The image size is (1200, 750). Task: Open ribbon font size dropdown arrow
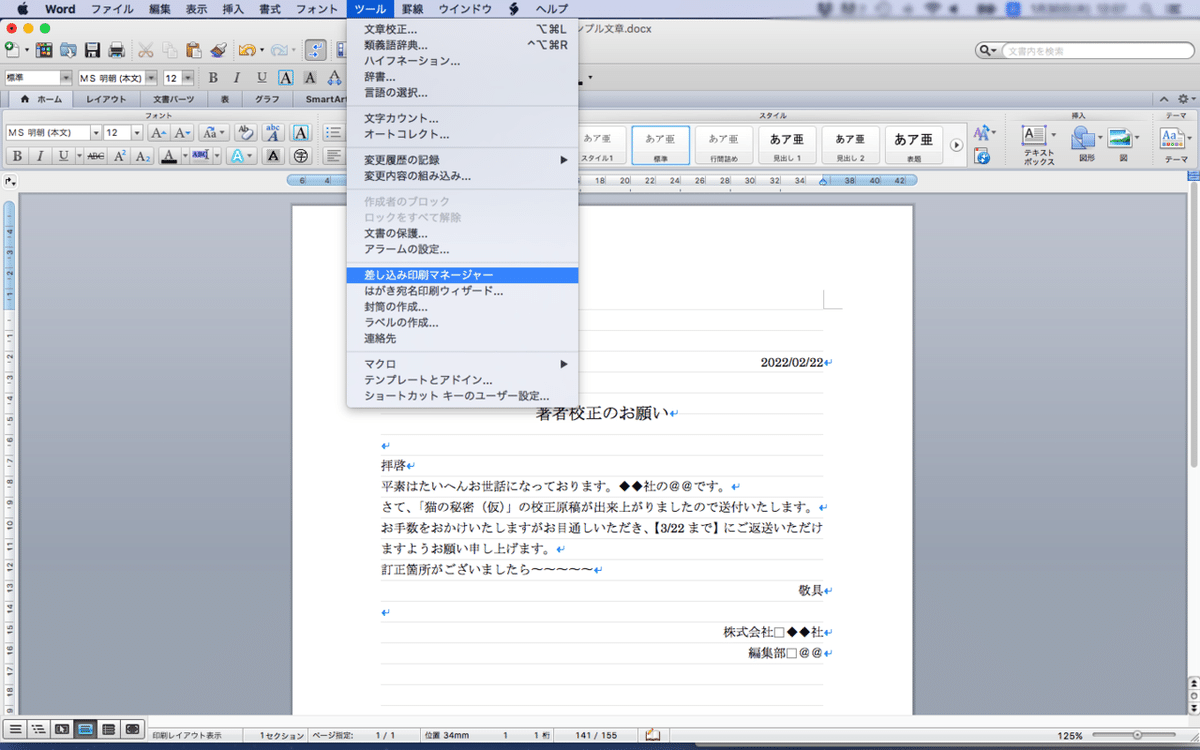pyautogui.click(x=138, y=133)
